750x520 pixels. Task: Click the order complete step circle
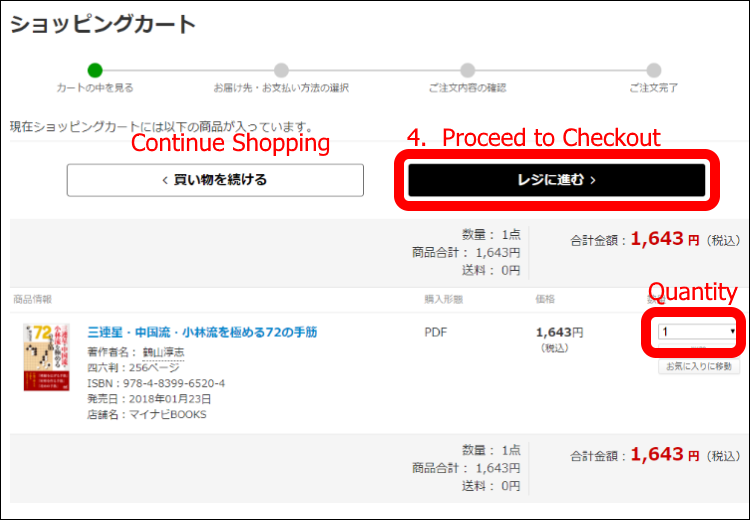(653, 70)
